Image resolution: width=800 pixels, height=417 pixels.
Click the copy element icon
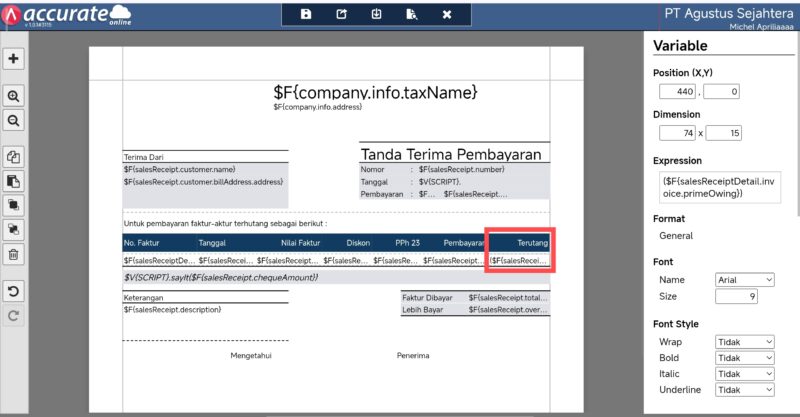tap(14, 157)
